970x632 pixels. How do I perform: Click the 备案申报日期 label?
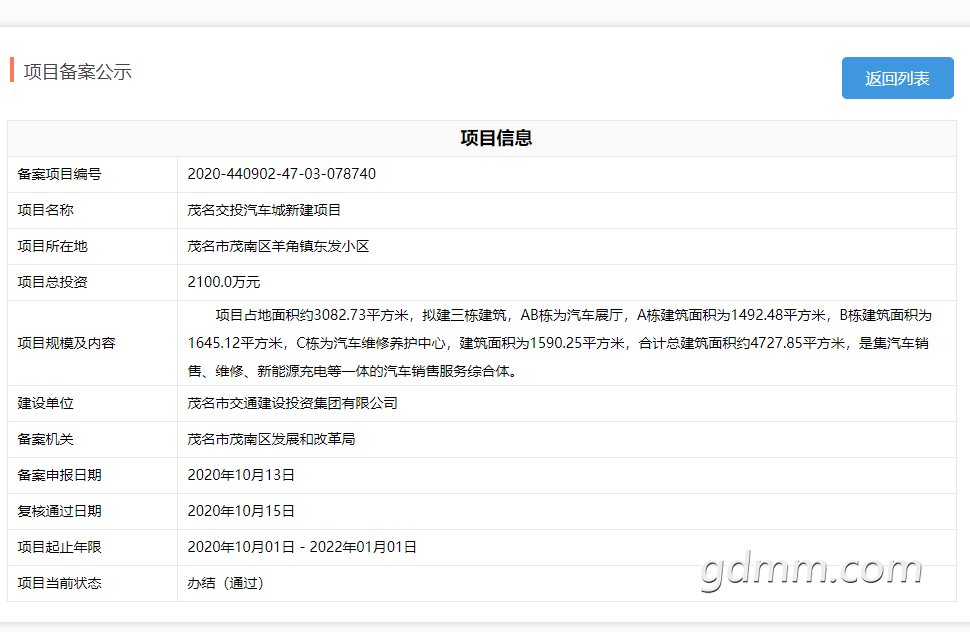tap(59, 475)
